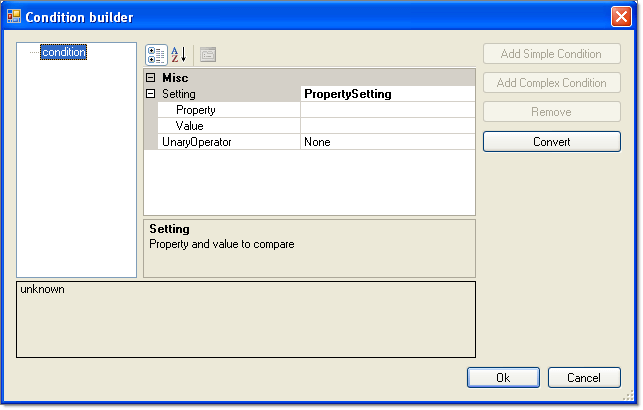Click the PropertySetting value cell
Image resolution: width=643 pixels, height=410 pixels.
388,94
